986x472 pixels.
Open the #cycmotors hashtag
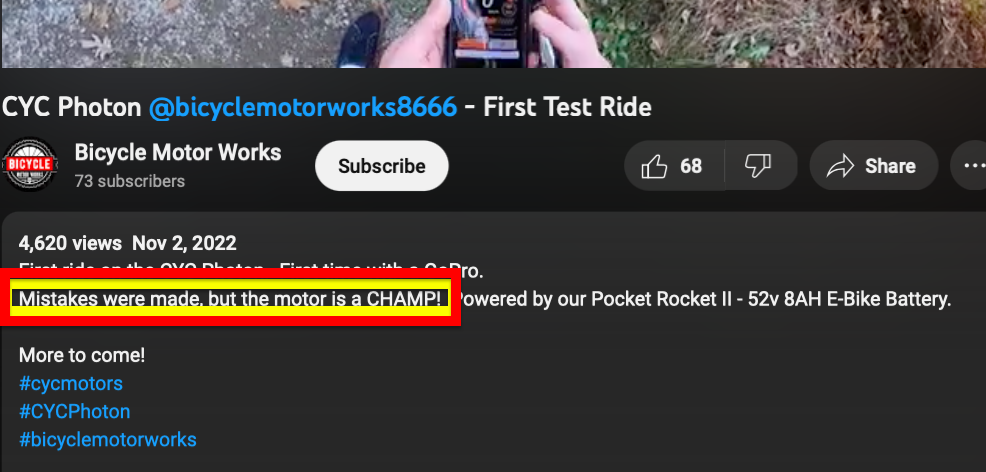tap(71, 383)
